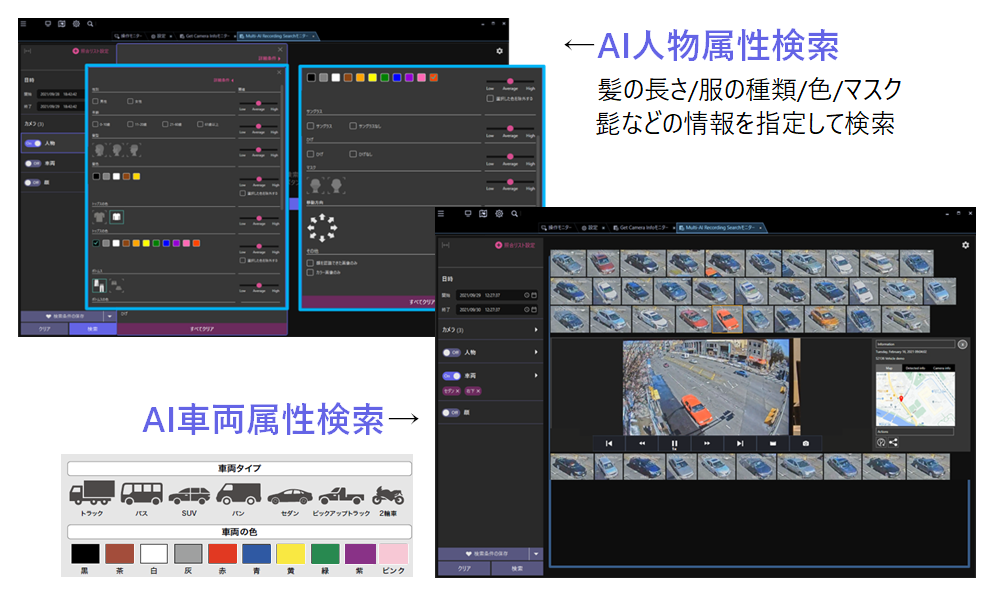This screenshot has height=593, width=996.
Task: Open the search magnifier in the title bar
Action: [x=514, y=214]
